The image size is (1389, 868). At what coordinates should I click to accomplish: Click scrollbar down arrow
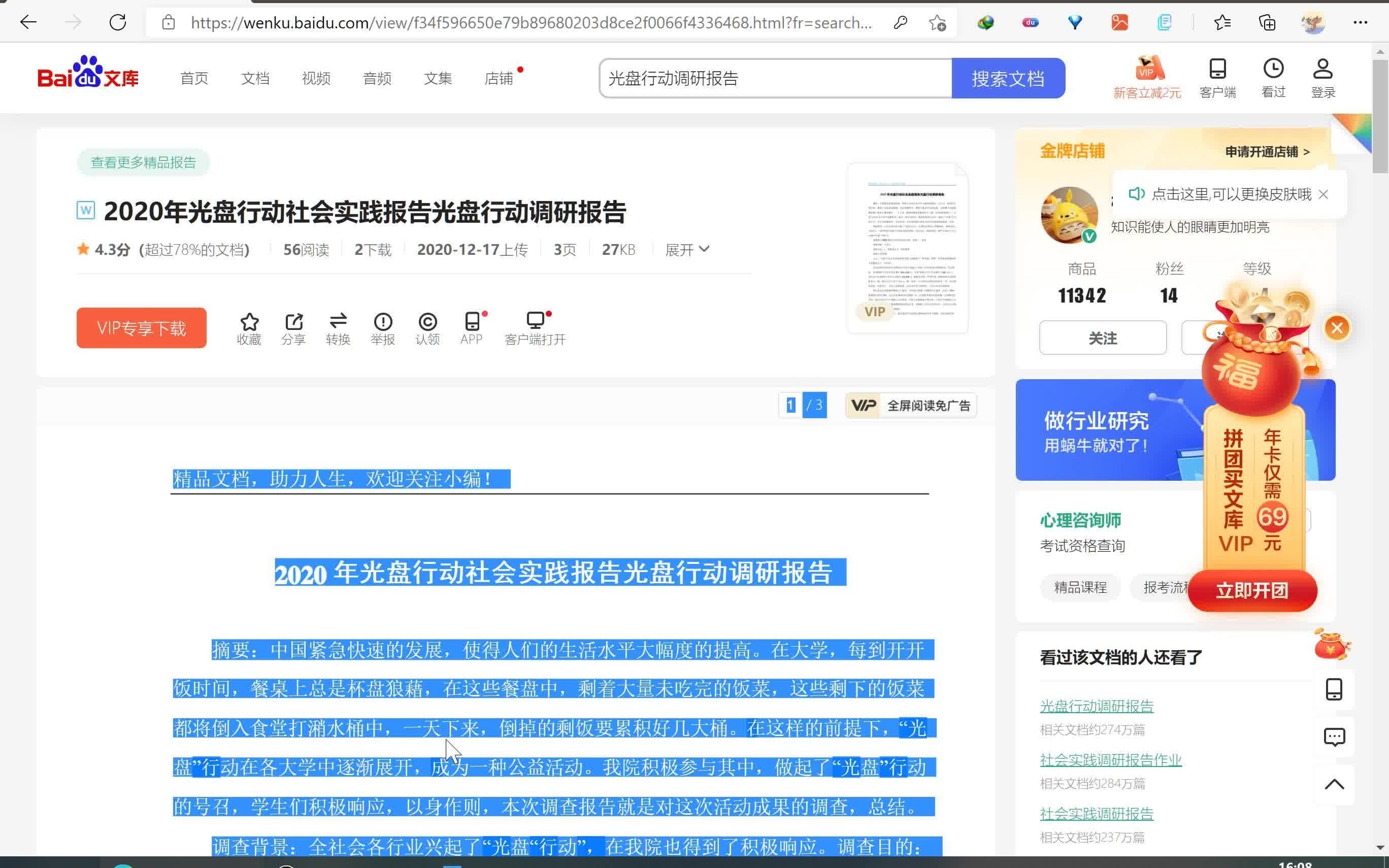[x=1380, y=848]
